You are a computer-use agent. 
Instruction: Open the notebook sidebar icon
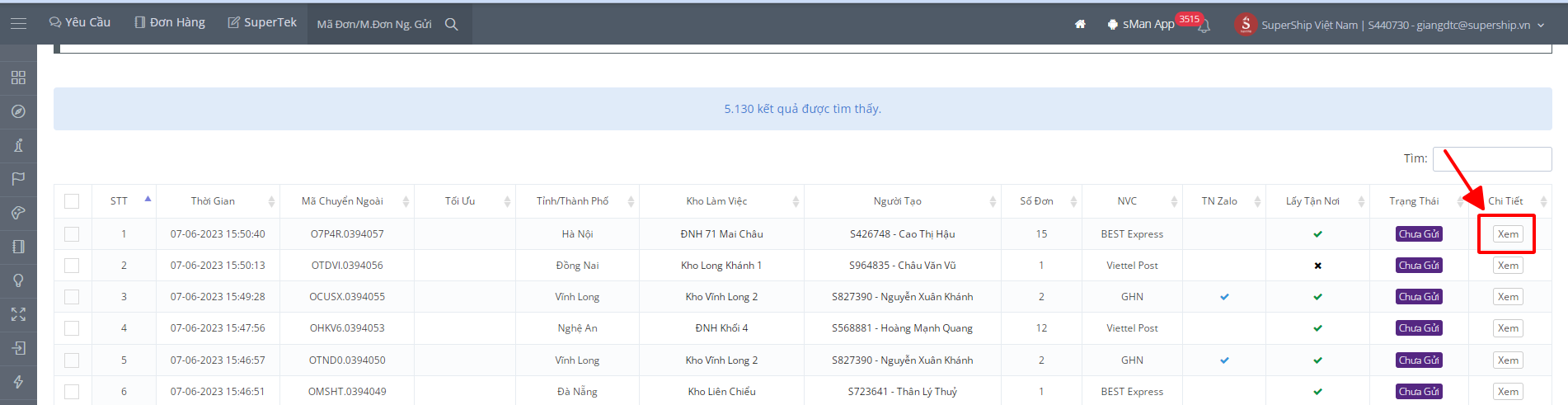coord(18,247)
